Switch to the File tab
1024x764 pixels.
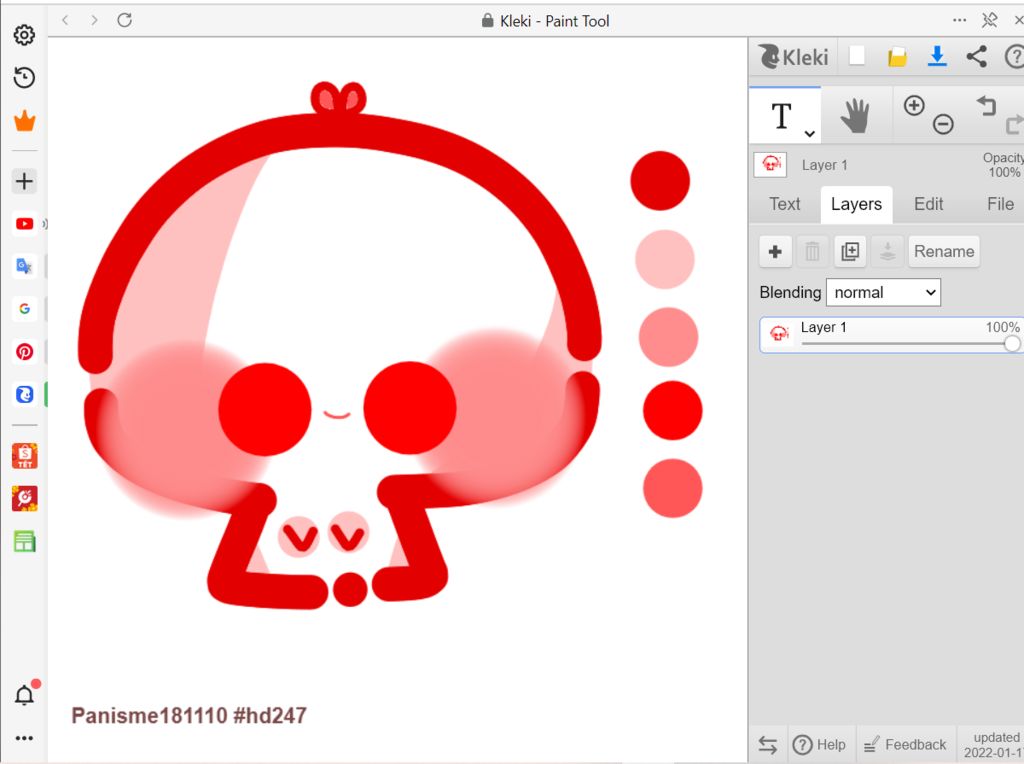coord(1000,204)
